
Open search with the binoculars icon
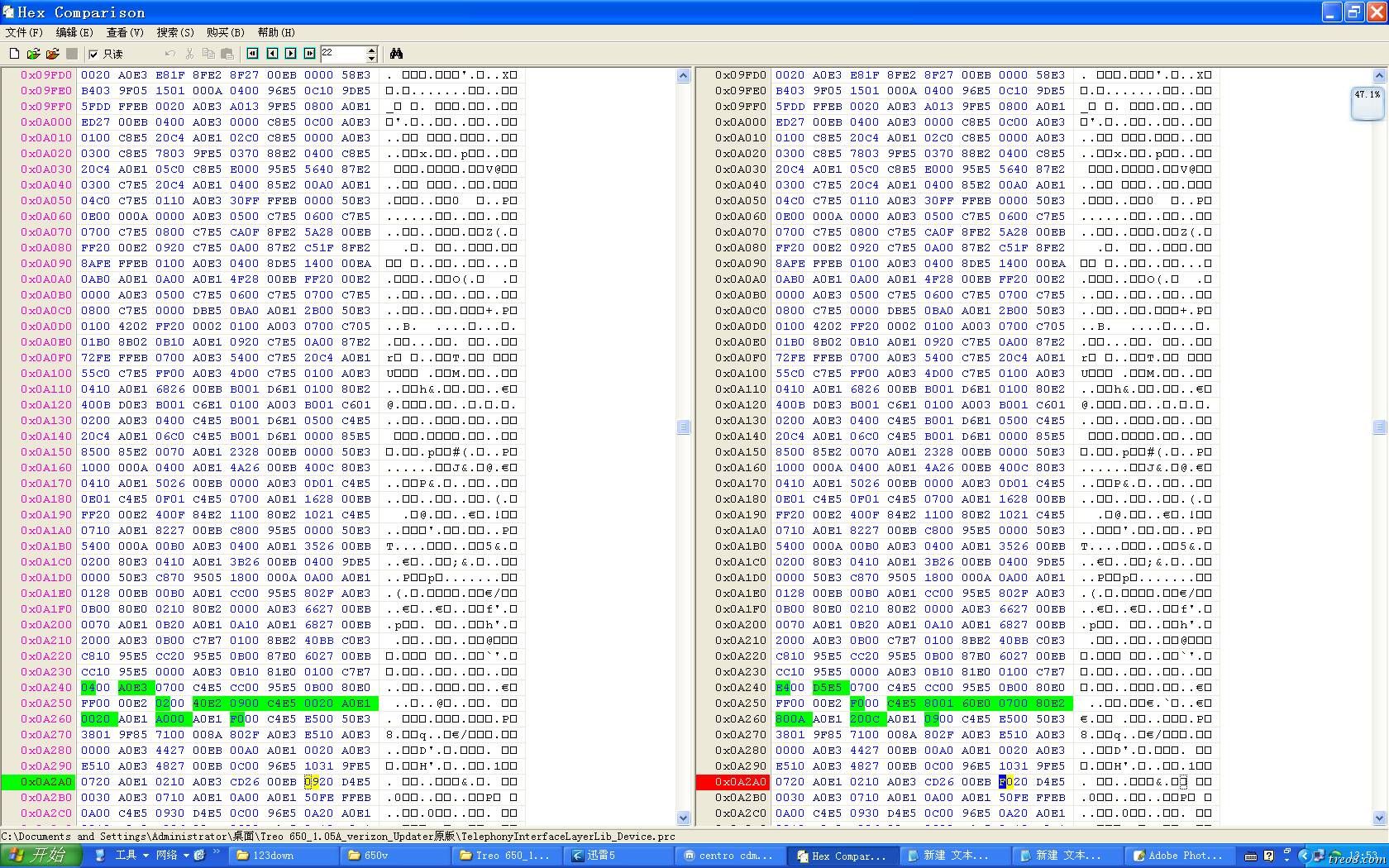tap(397, 54)
